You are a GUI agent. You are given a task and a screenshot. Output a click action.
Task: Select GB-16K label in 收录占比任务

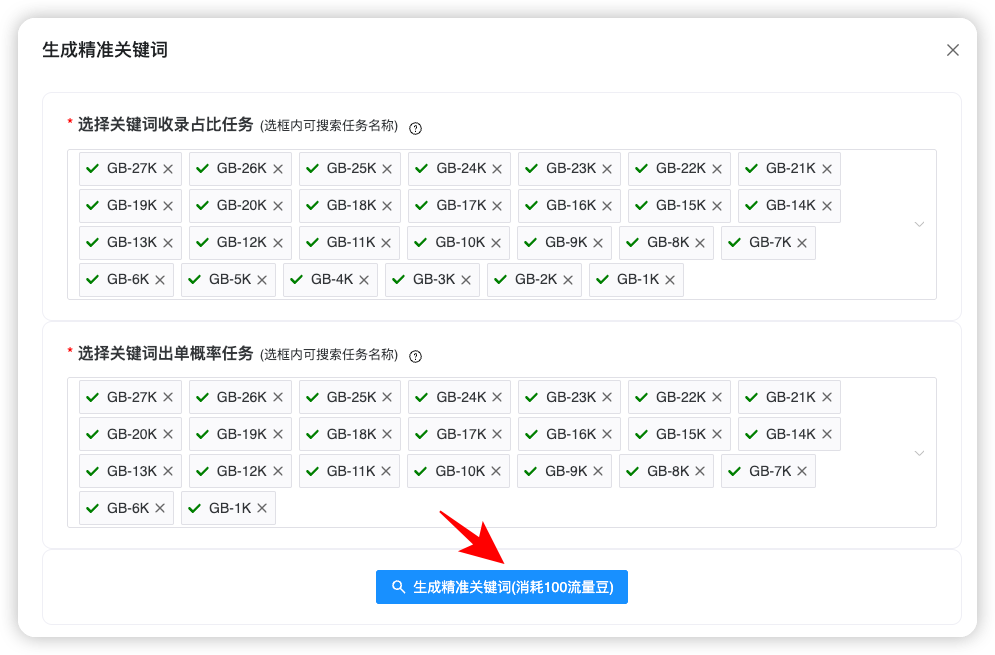click(x=571, y=205)
